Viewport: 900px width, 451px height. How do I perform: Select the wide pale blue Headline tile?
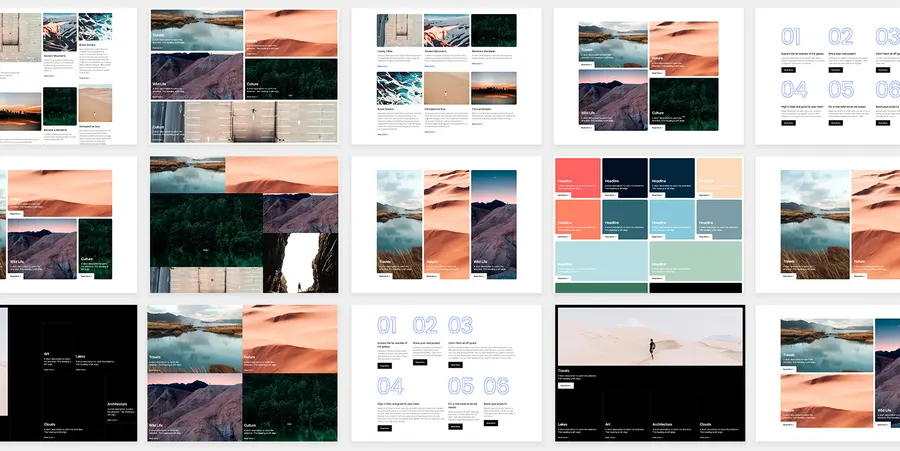click(601, 261)
